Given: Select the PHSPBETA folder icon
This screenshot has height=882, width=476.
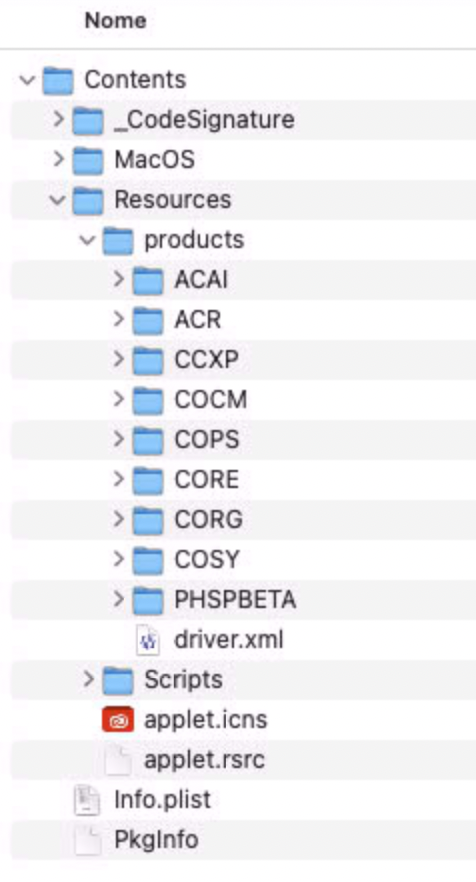Looking at the screenshot, I should [x=148, y=600].
